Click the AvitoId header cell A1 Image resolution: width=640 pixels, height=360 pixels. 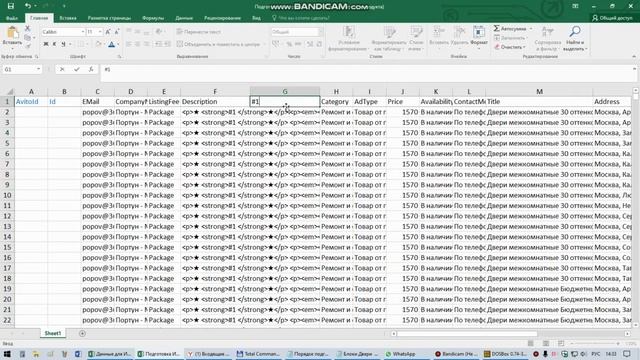(x=31, y=102)
